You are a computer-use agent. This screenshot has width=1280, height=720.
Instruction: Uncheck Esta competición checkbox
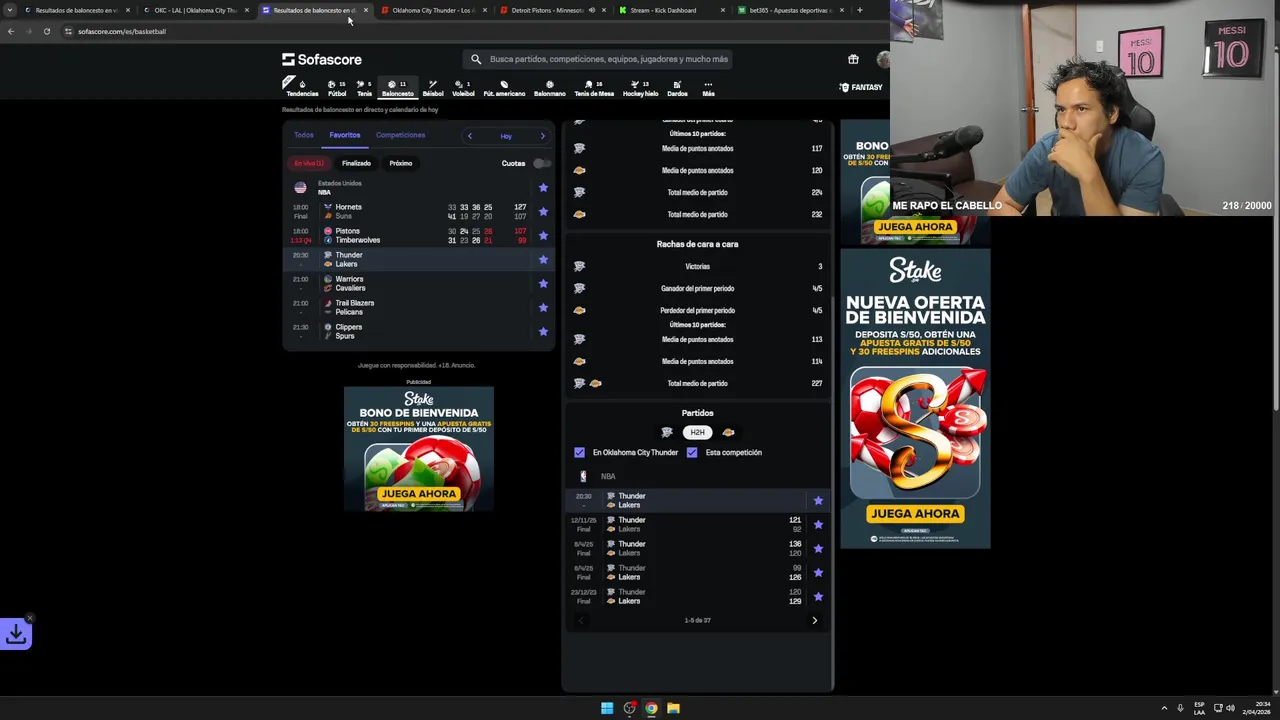pos(692,452)
